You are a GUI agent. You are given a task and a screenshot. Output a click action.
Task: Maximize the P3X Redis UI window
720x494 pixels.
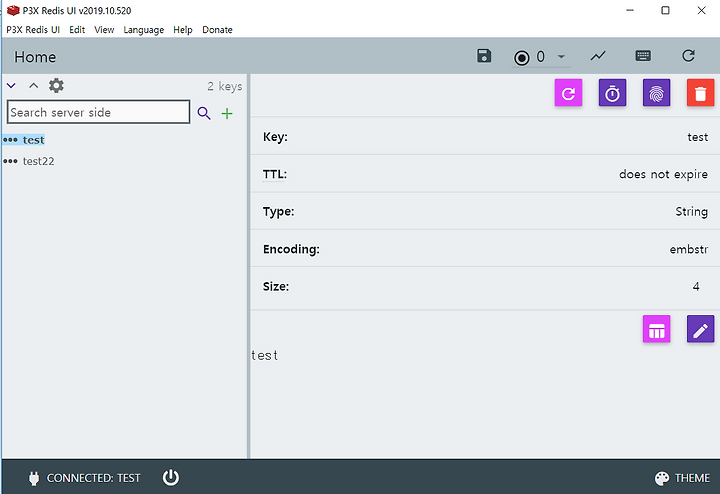665,10
